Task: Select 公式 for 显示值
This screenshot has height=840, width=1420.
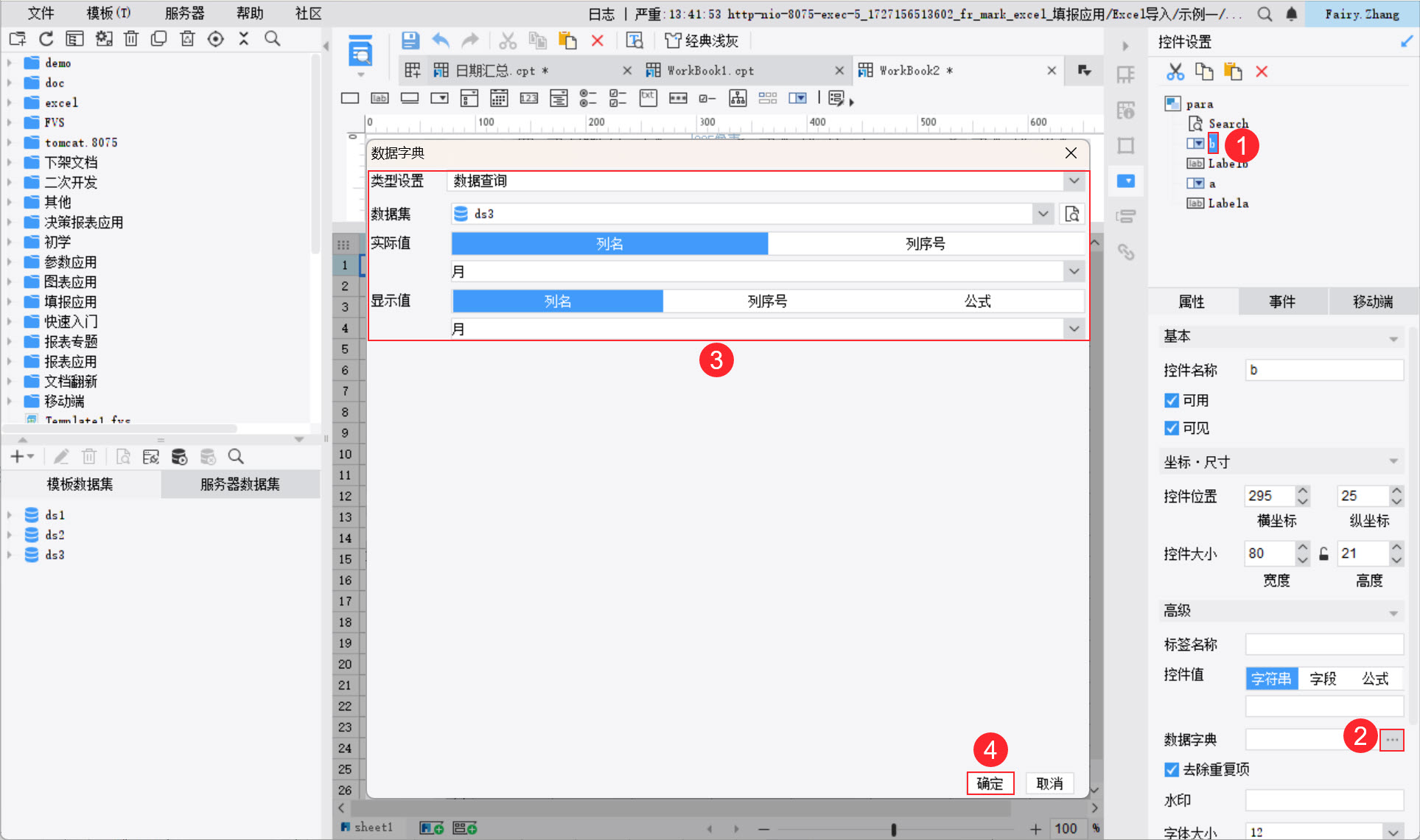Action: tap(978, 301)
